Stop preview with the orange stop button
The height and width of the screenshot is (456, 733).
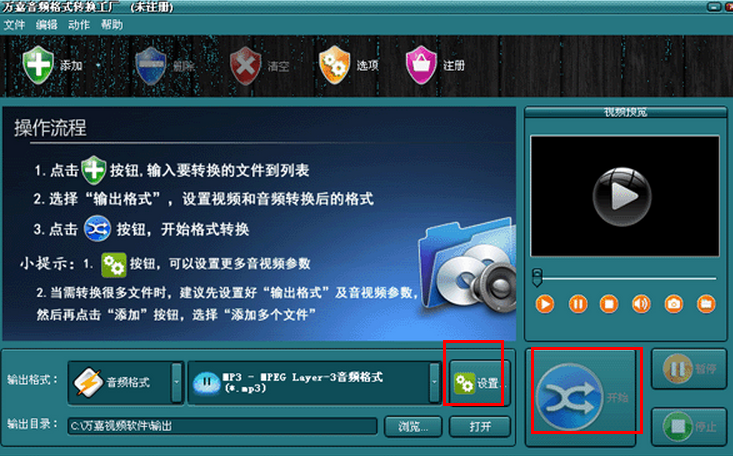point(609,304)
